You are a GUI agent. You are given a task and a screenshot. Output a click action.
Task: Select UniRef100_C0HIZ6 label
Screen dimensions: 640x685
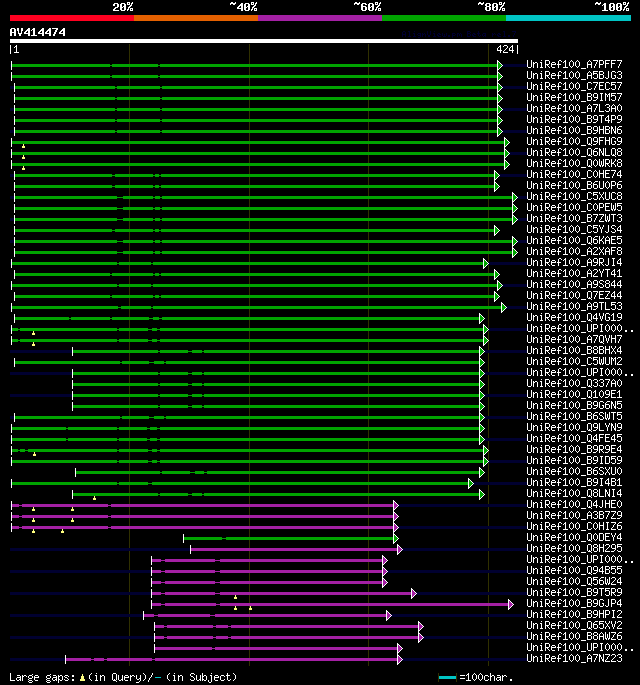(574, 526)
